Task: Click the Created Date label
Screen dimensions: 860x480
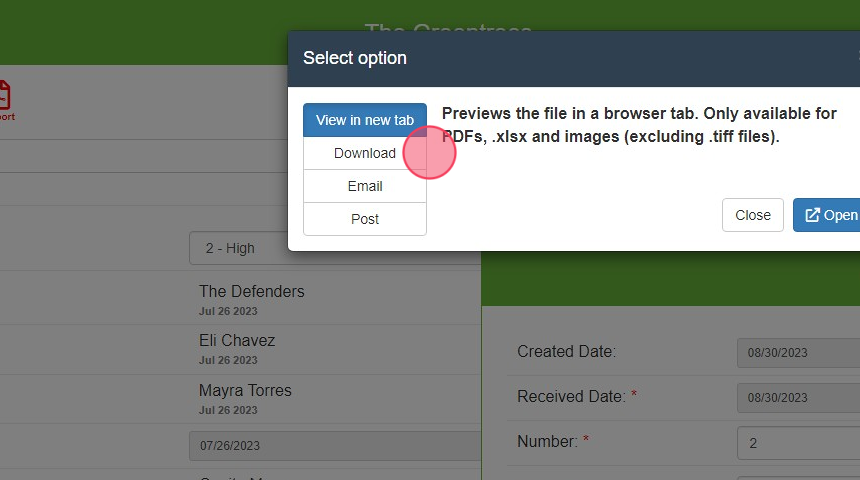Action: click(567, 351)
